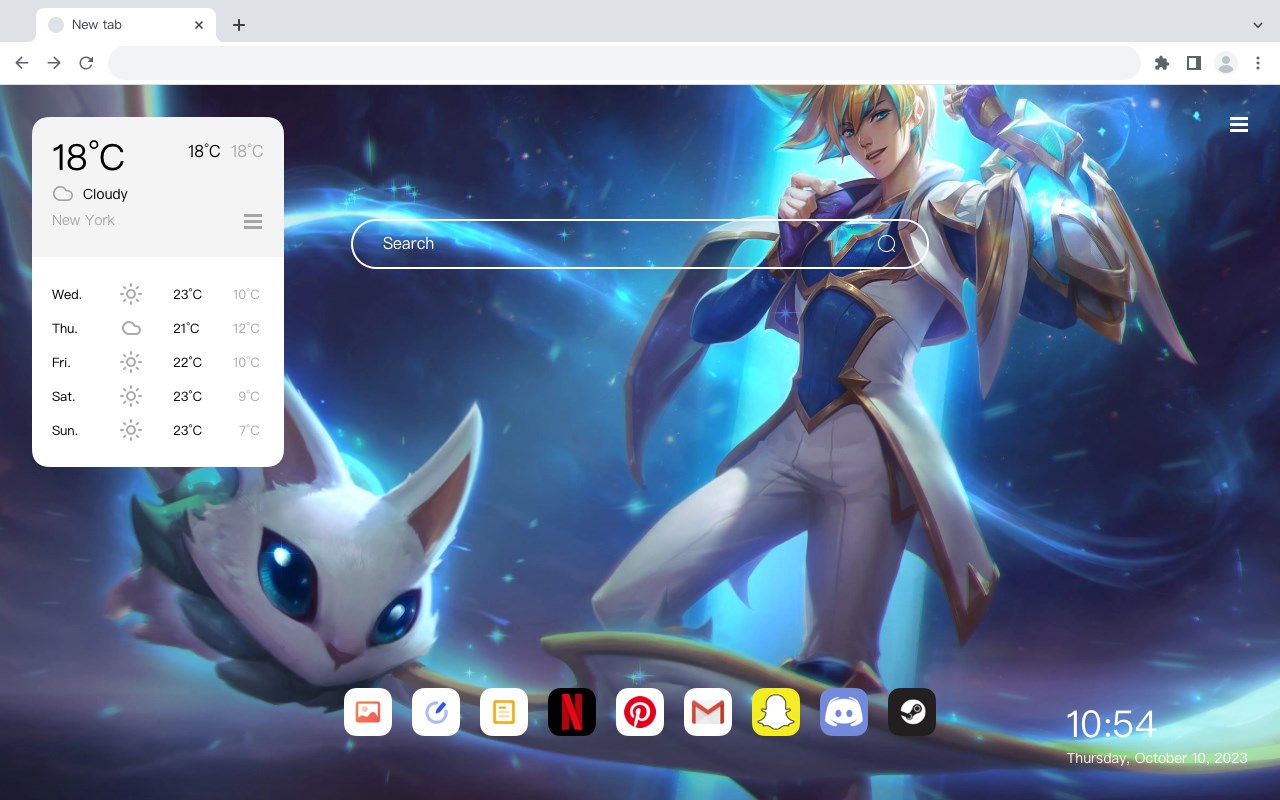Open a new tab with plus button

point(238,25)
